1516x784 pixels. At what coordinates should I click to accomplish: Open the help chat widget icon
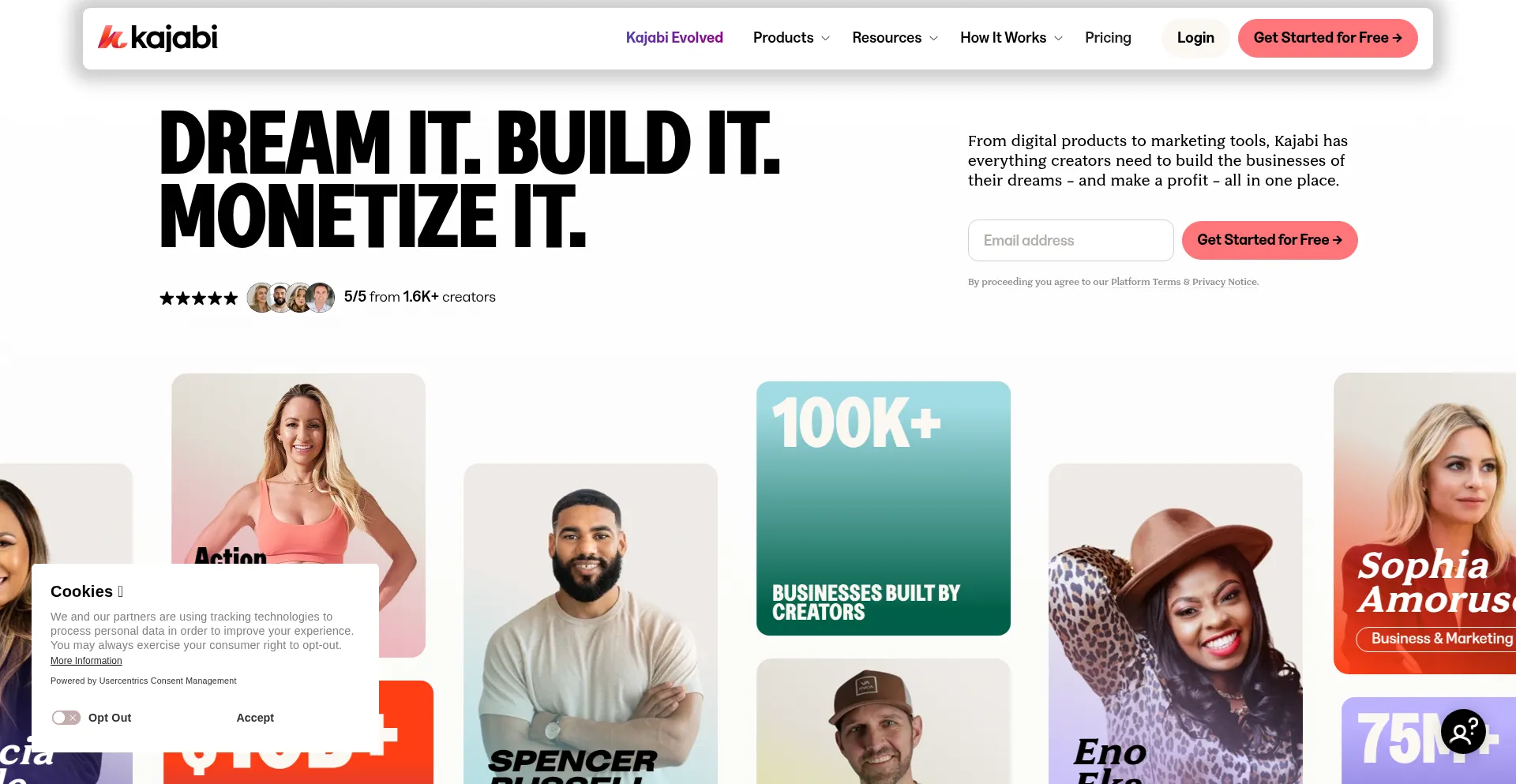pos(1463,731)
